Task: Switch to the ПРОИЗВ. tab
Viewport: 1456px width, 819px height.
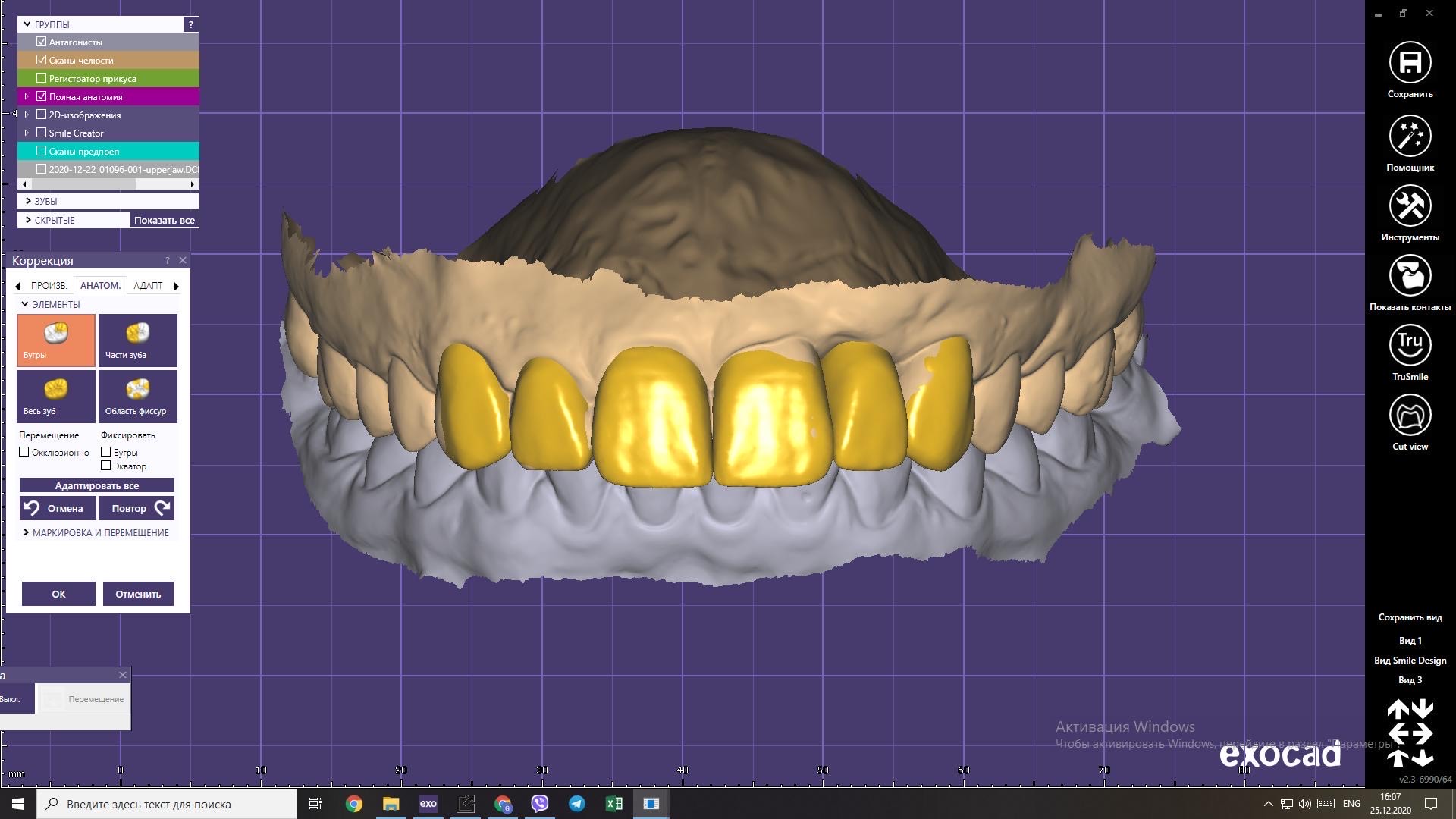Action: pos(49,286)
